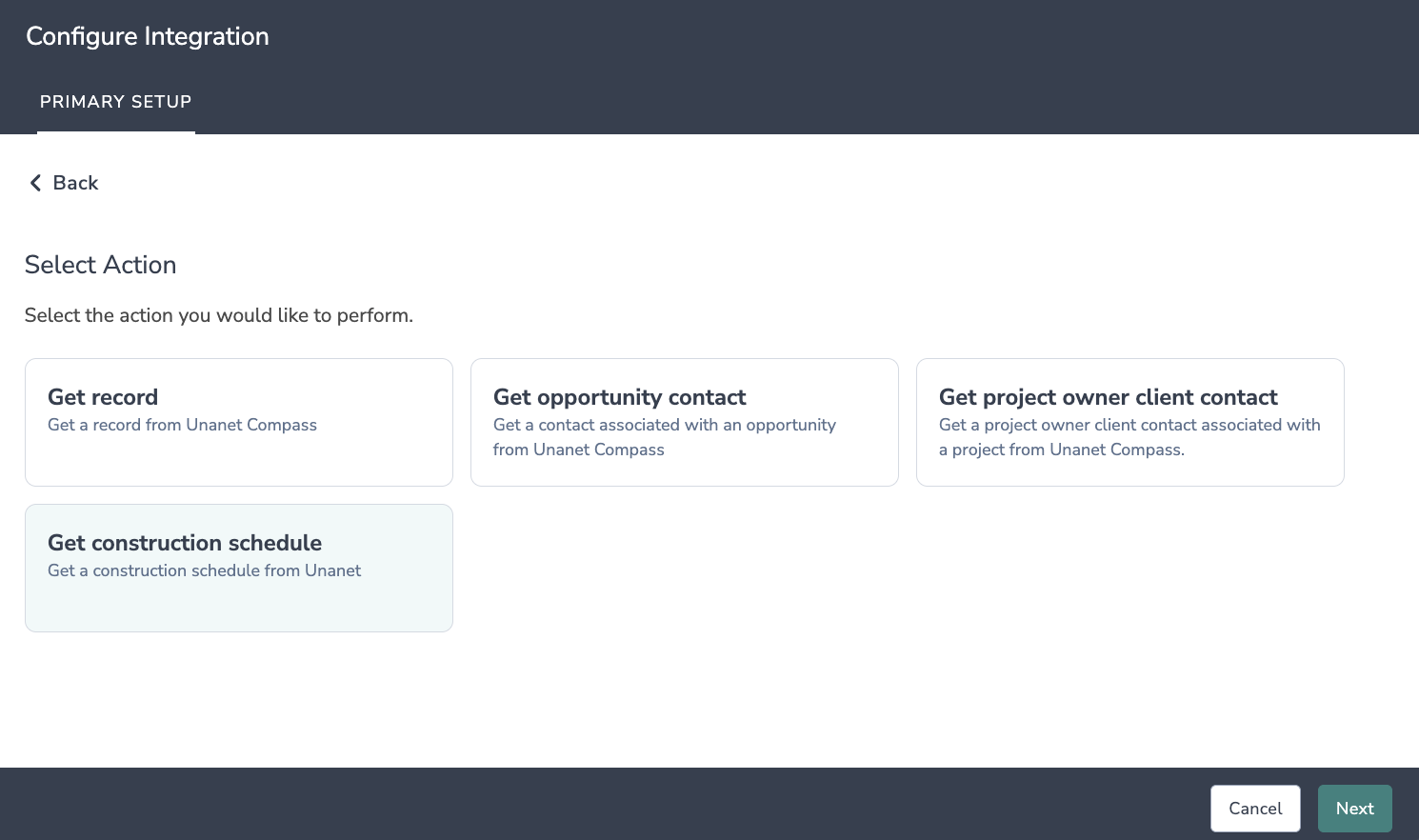The height and width of the screenshot is (840, 1419).
Task: Click "Get project owner client contact" title
Action: tap(1108, 397)
